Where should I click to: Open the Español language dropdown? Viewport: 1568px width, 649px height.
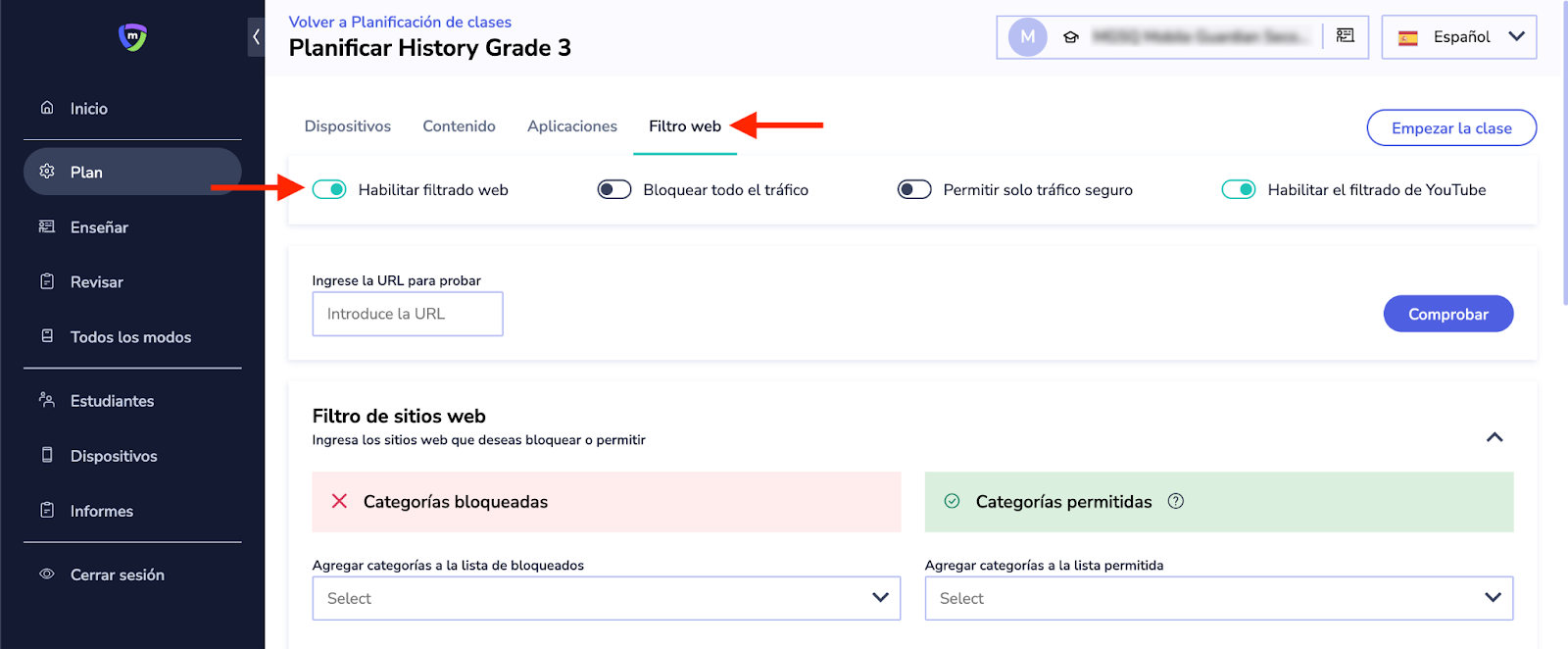(1458, 37)
